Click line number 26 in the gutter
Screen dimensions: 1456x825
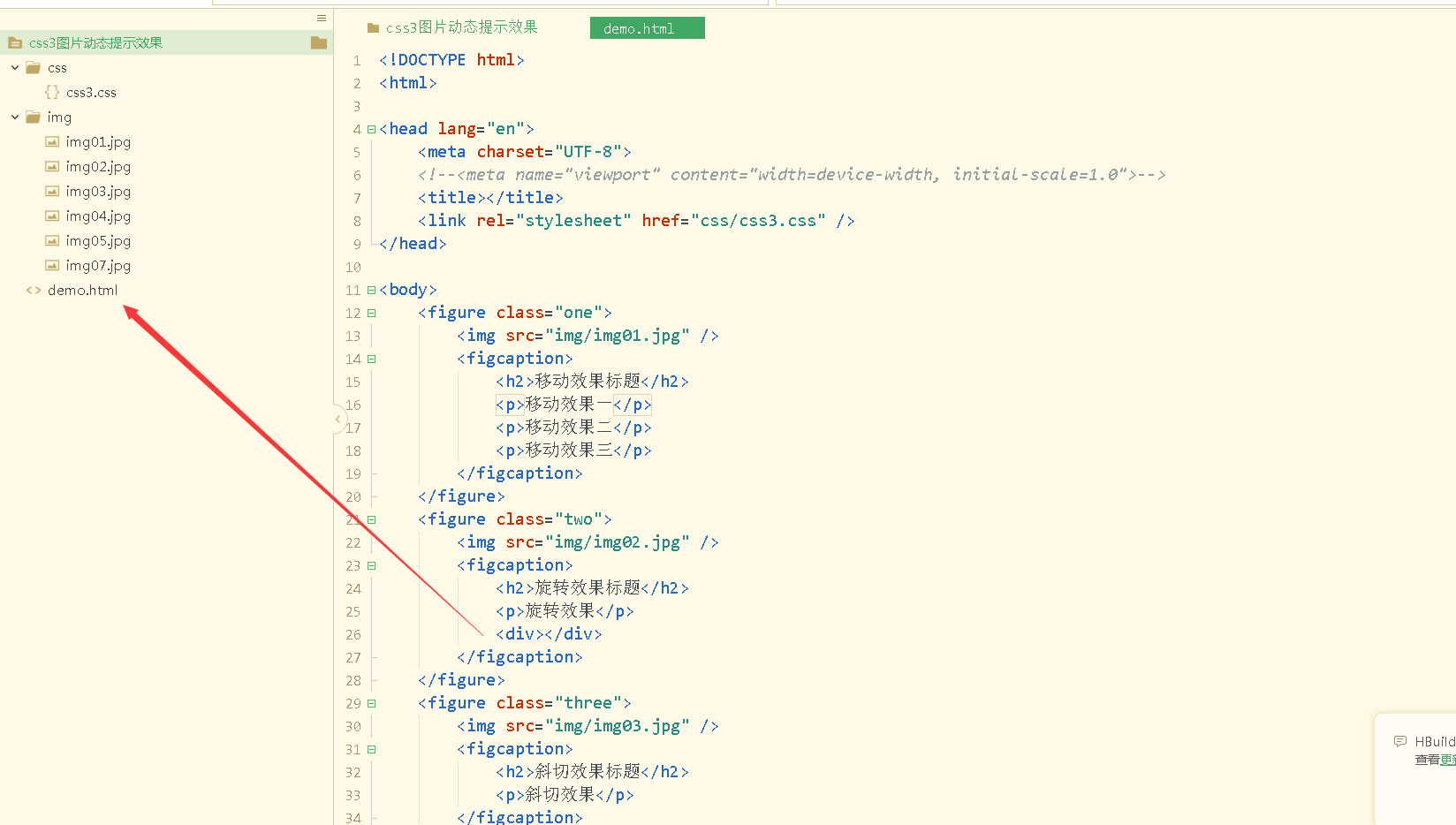[353, 635]
